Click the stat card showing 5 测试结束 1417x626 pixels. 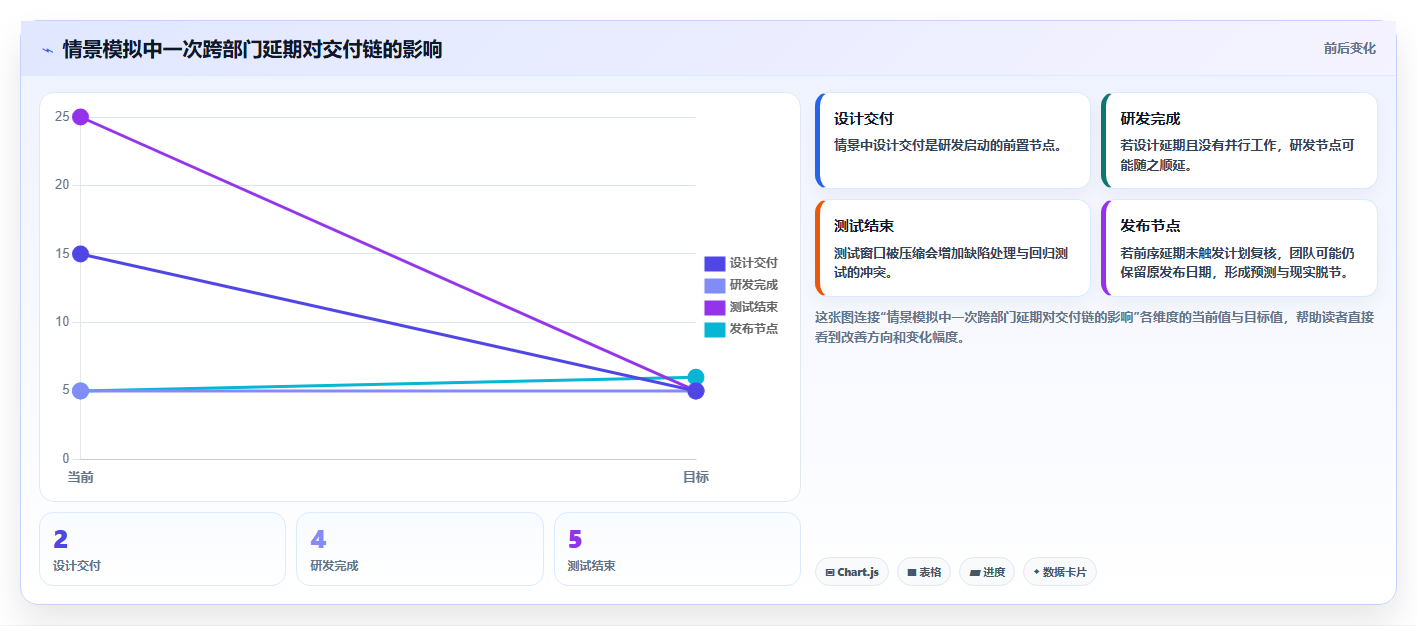pyautogui.click(x=677, y=549)
